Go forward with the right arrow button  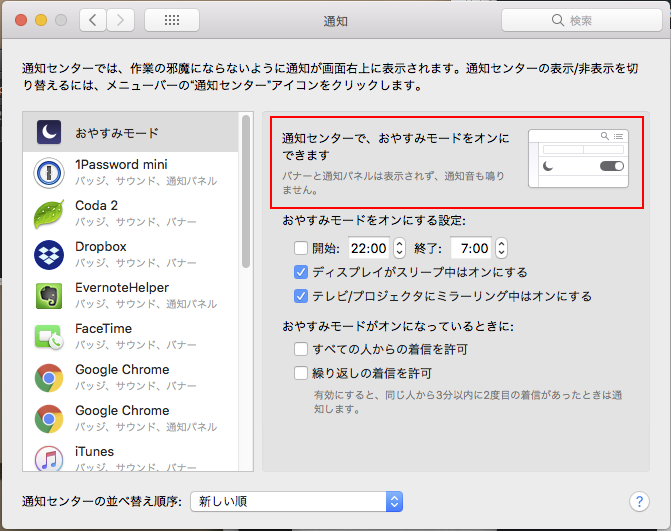120,20
